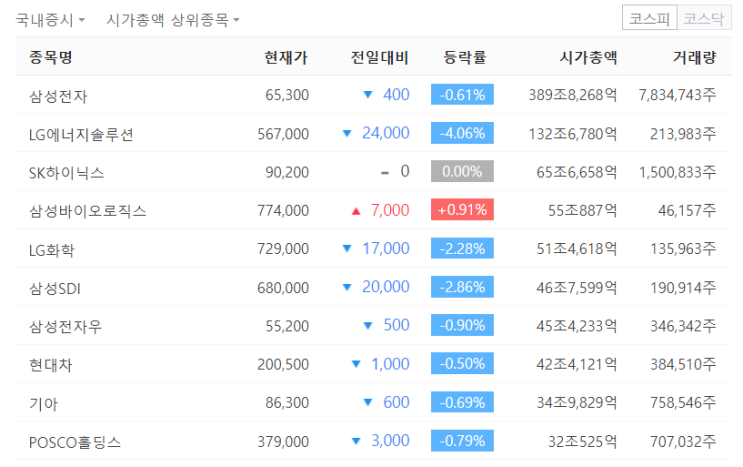Click the volume 213,983주

click(x=683, y=134)
